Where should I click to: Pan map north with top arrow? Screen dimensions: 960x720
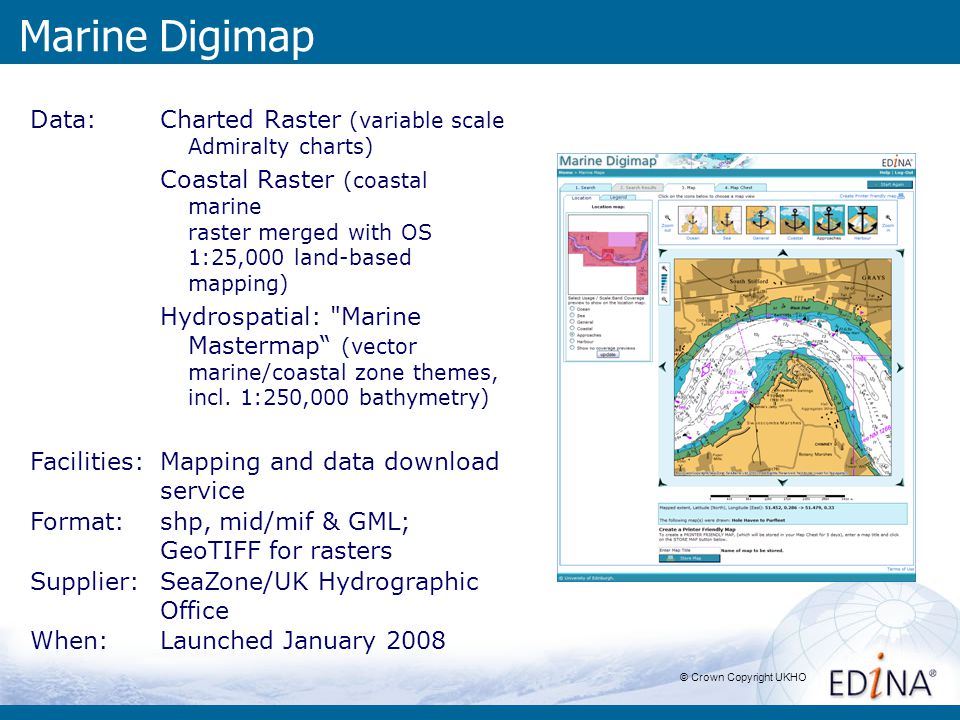tap(783, 253)
